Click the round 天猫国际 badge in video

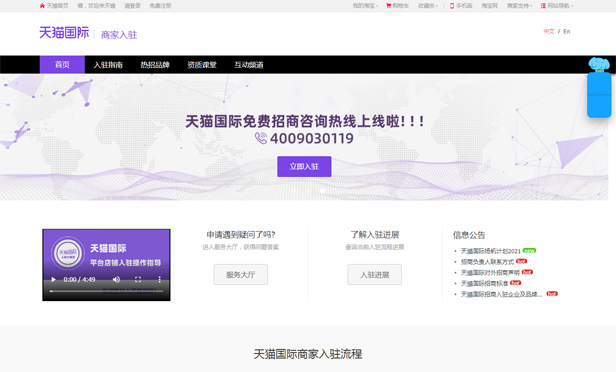click(68, 253)
